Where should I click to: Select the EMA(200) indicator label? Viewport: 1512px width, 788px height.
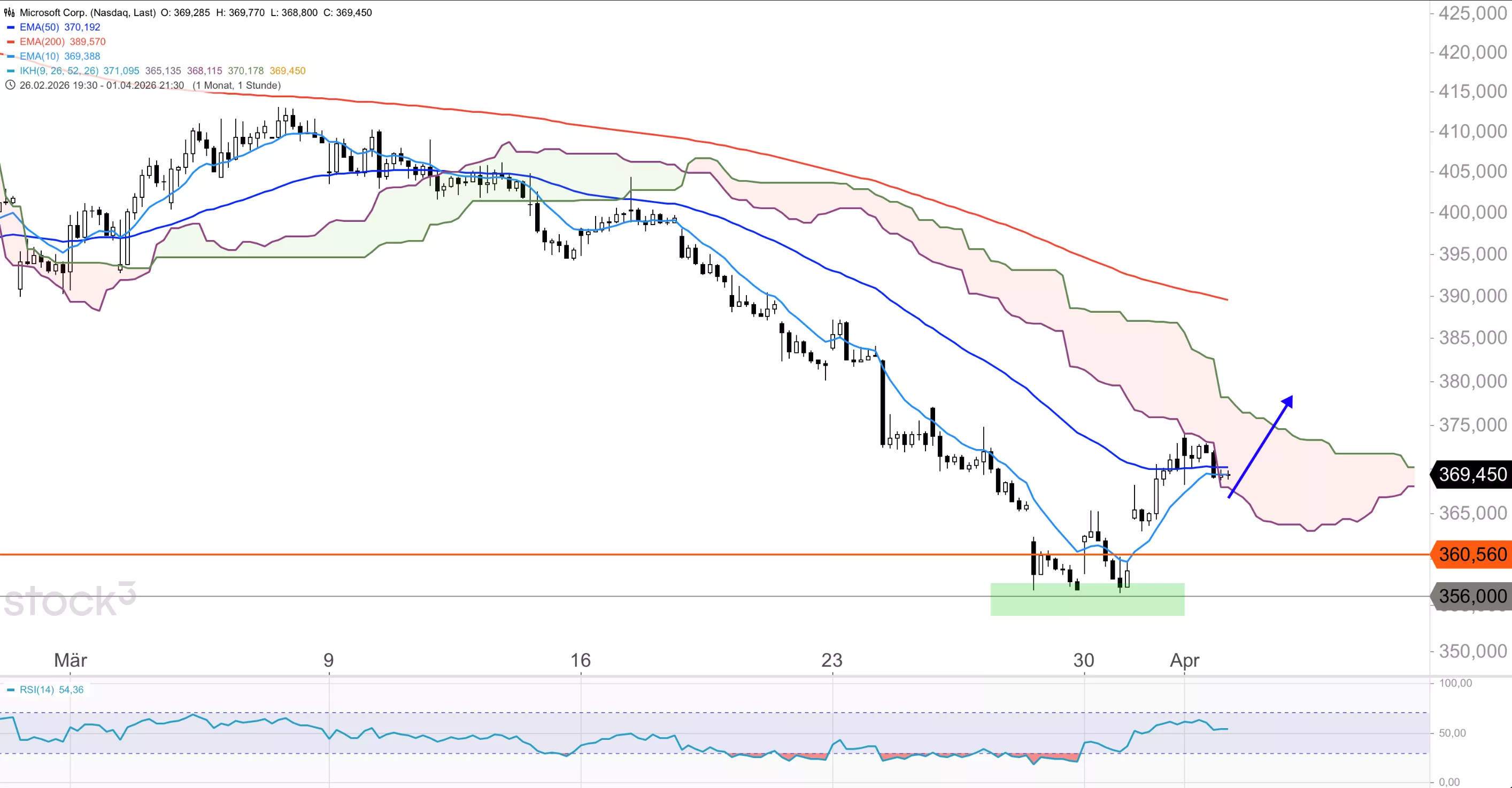coord(42,42)
